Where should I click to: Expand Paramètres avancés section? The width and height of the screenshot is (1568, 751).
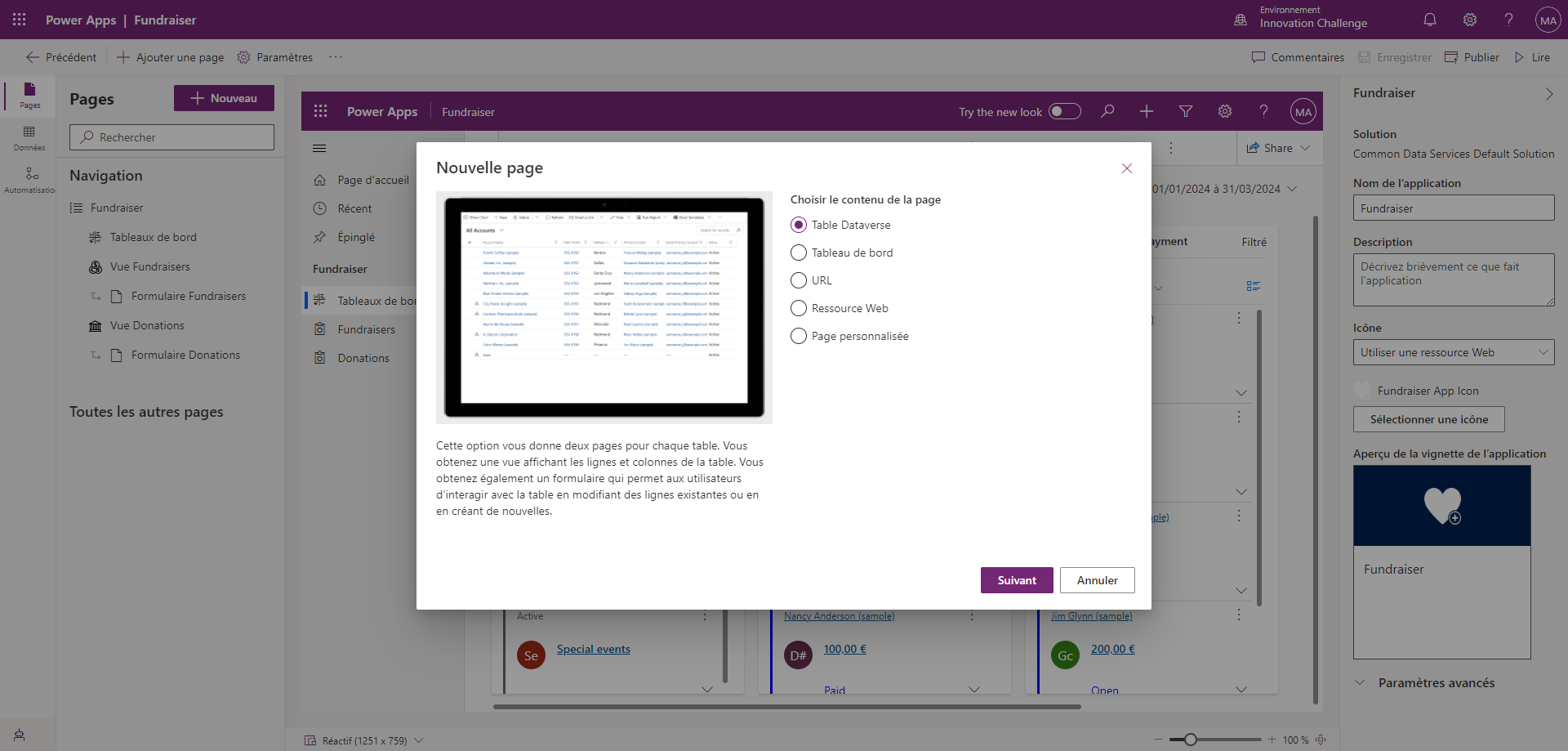[1424, 683]
